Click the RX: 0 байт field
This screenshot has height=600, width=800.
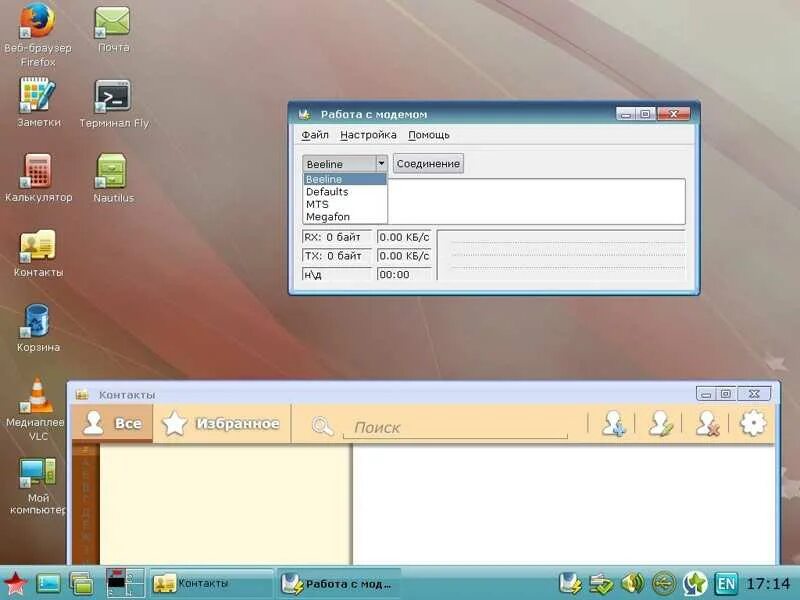337,237
